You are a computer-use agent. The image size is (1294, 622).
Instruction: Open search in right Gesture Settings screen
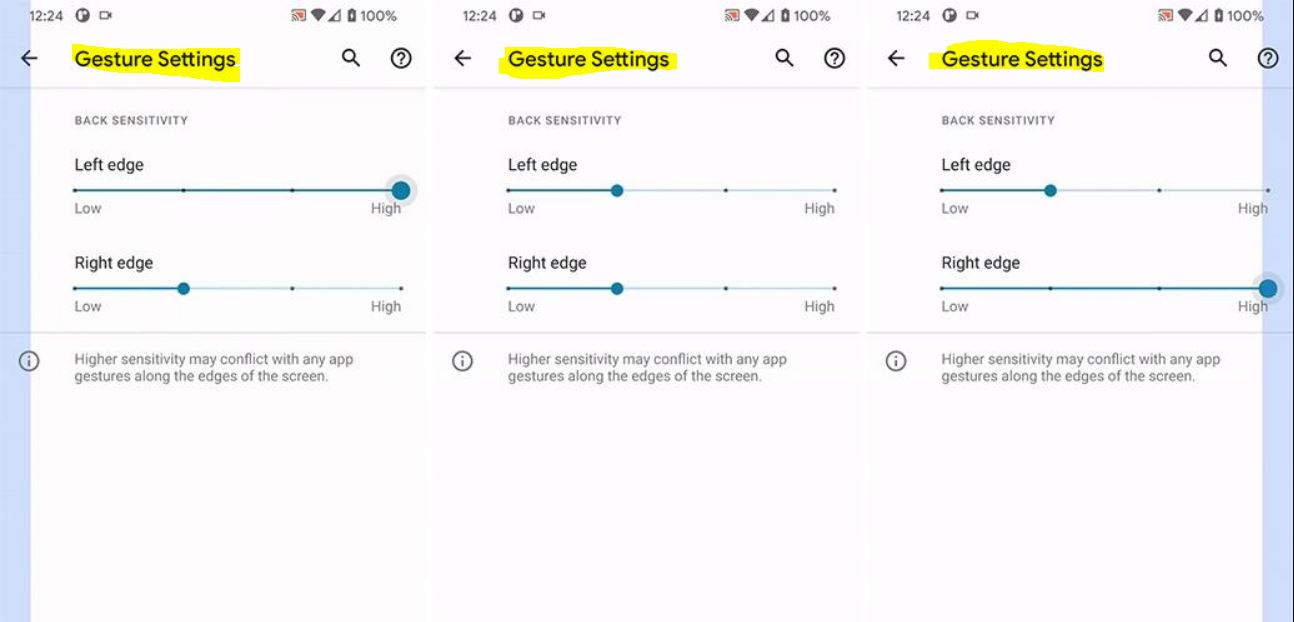pyautogui.click(x=1217, y=58)
